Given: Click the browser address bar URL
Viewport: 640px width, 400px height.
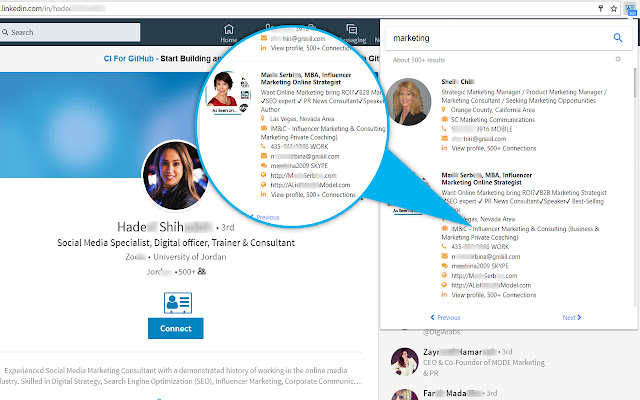Looking at the screenshot, I should click(x=53, y=8).
